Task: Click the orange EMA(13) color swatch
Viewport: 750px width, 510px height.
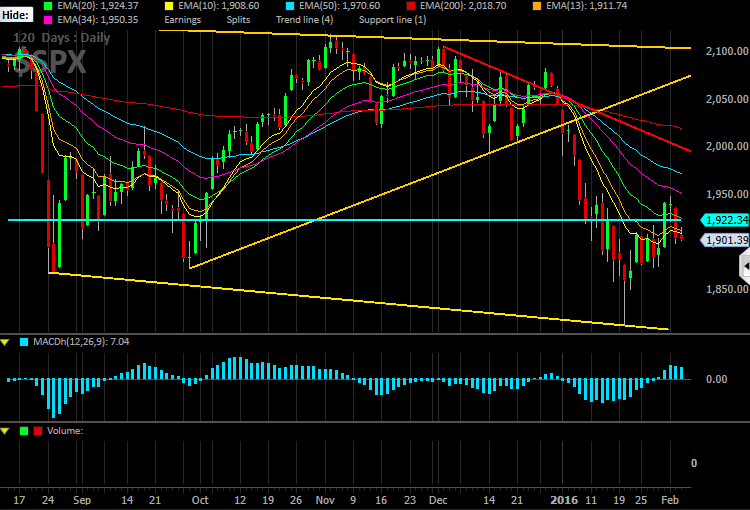Action: click(x=537, y=6)
